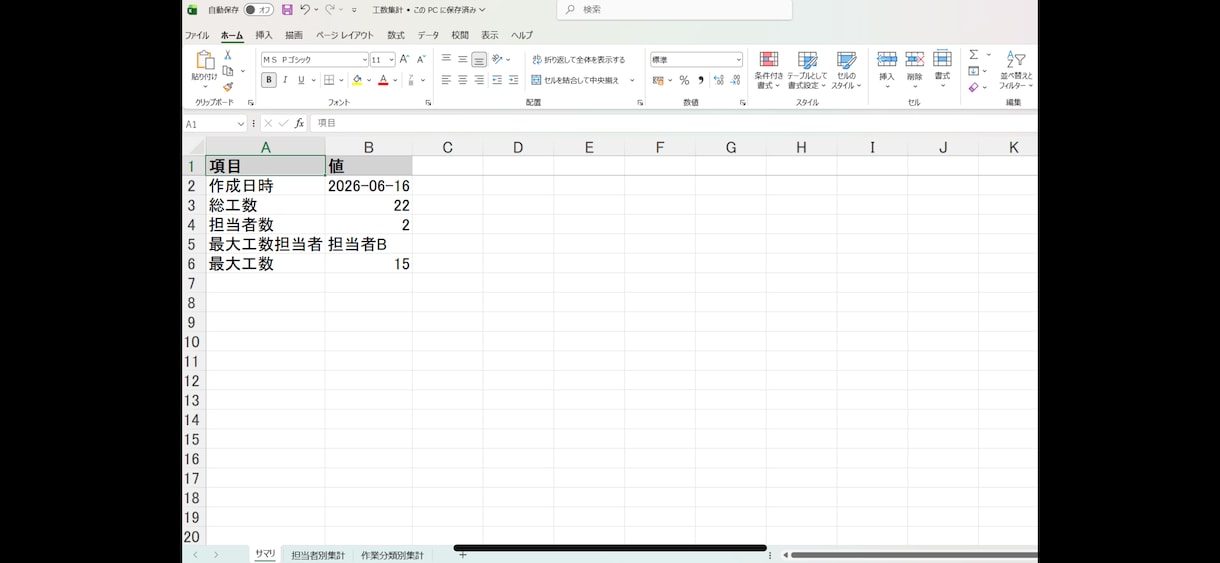Click the Format Painter brush icon

(x=228, y=87)
